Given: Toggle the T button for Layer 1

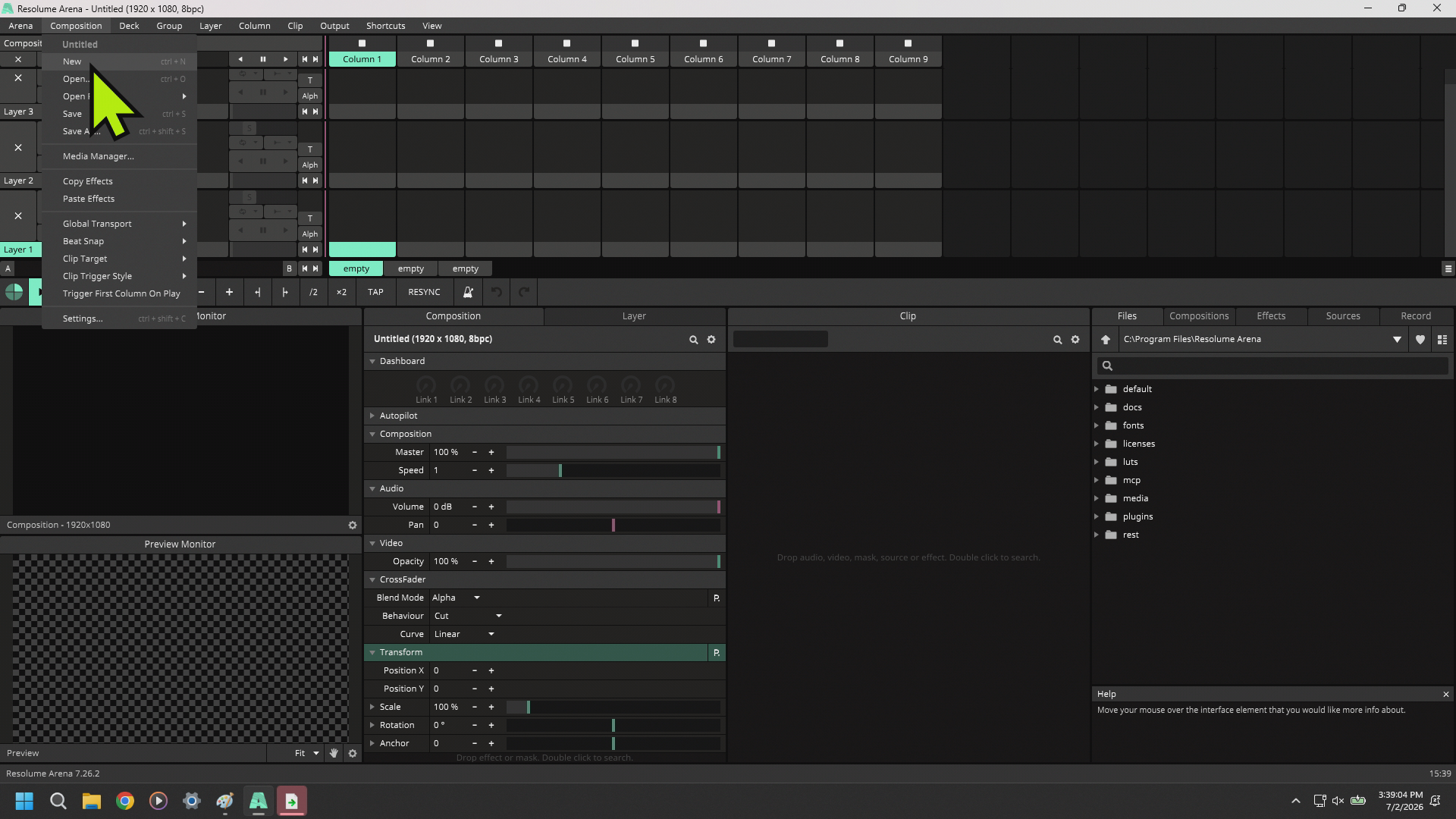Looking at the screenshot, I should [x=310, y=218].
